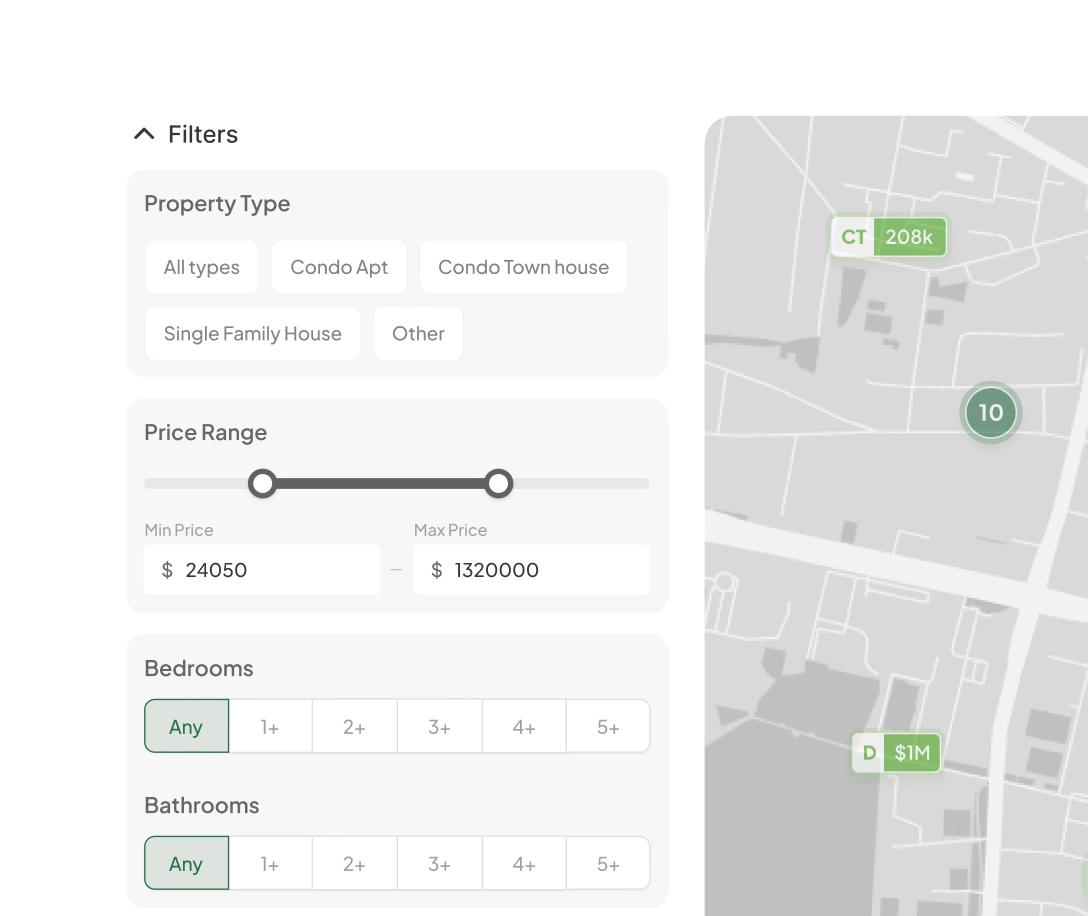Set bathrooms filter to 1+
This screenshot has height=916, width=1088.
coord(270,864)
